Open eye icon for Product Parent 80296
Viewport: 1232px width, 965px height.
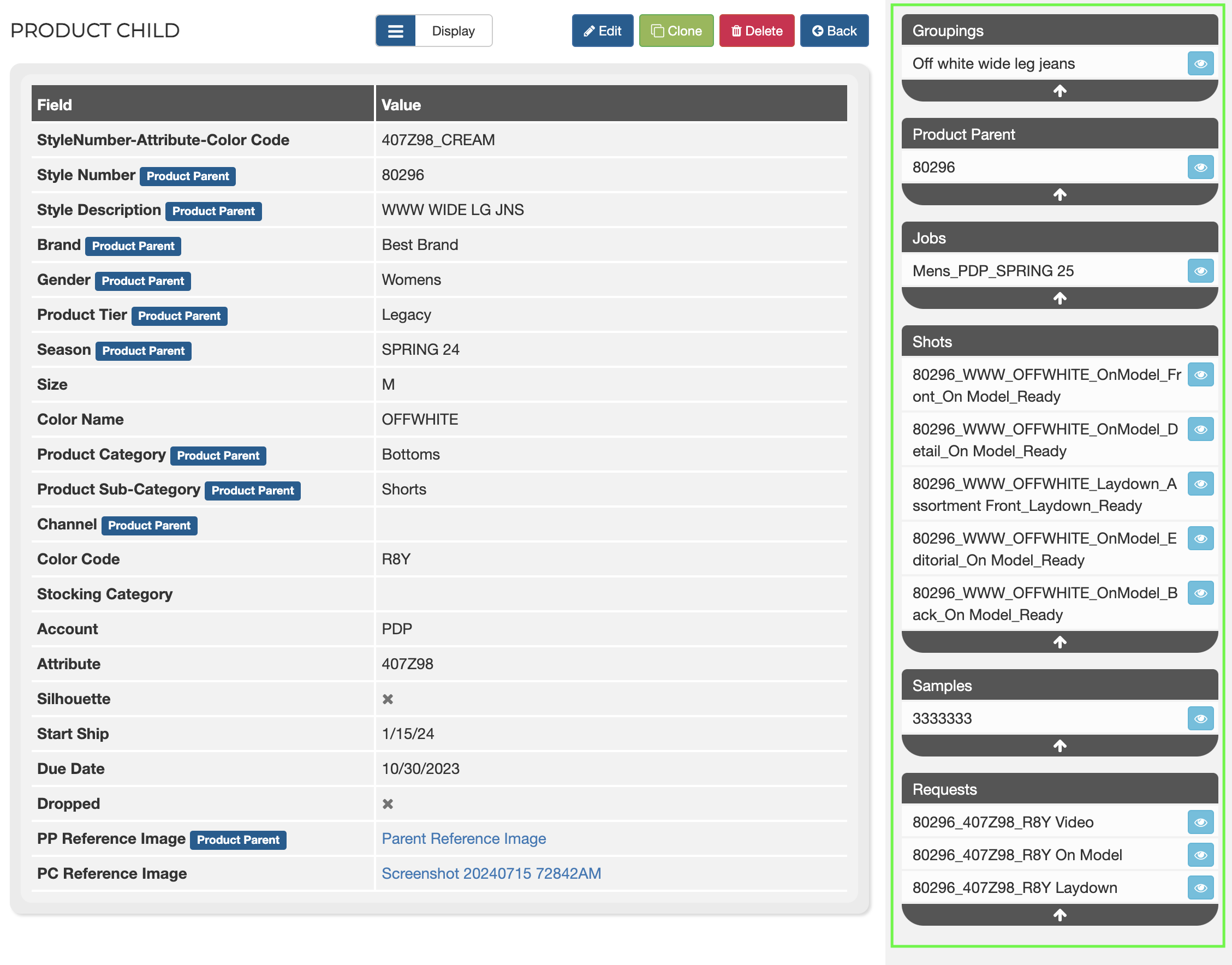pos(1200,167)
